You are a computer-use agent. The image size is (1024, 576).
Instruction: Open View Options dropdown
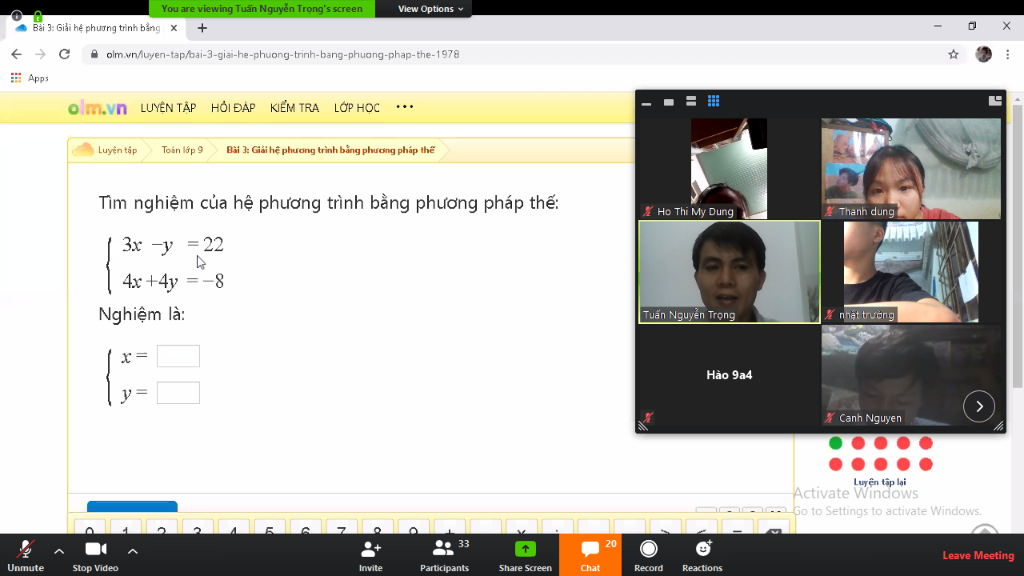(x=430, y=8)
